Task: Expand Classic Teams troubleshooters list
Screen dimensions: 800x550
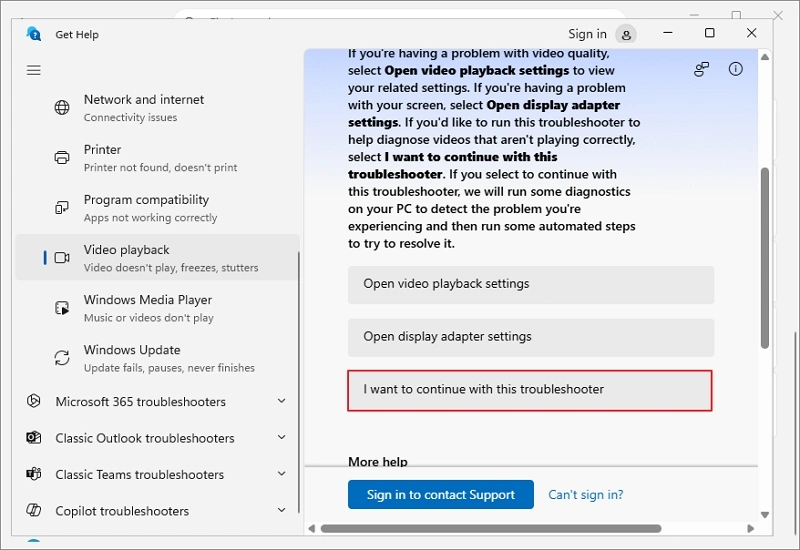Action: click(282, 473)
